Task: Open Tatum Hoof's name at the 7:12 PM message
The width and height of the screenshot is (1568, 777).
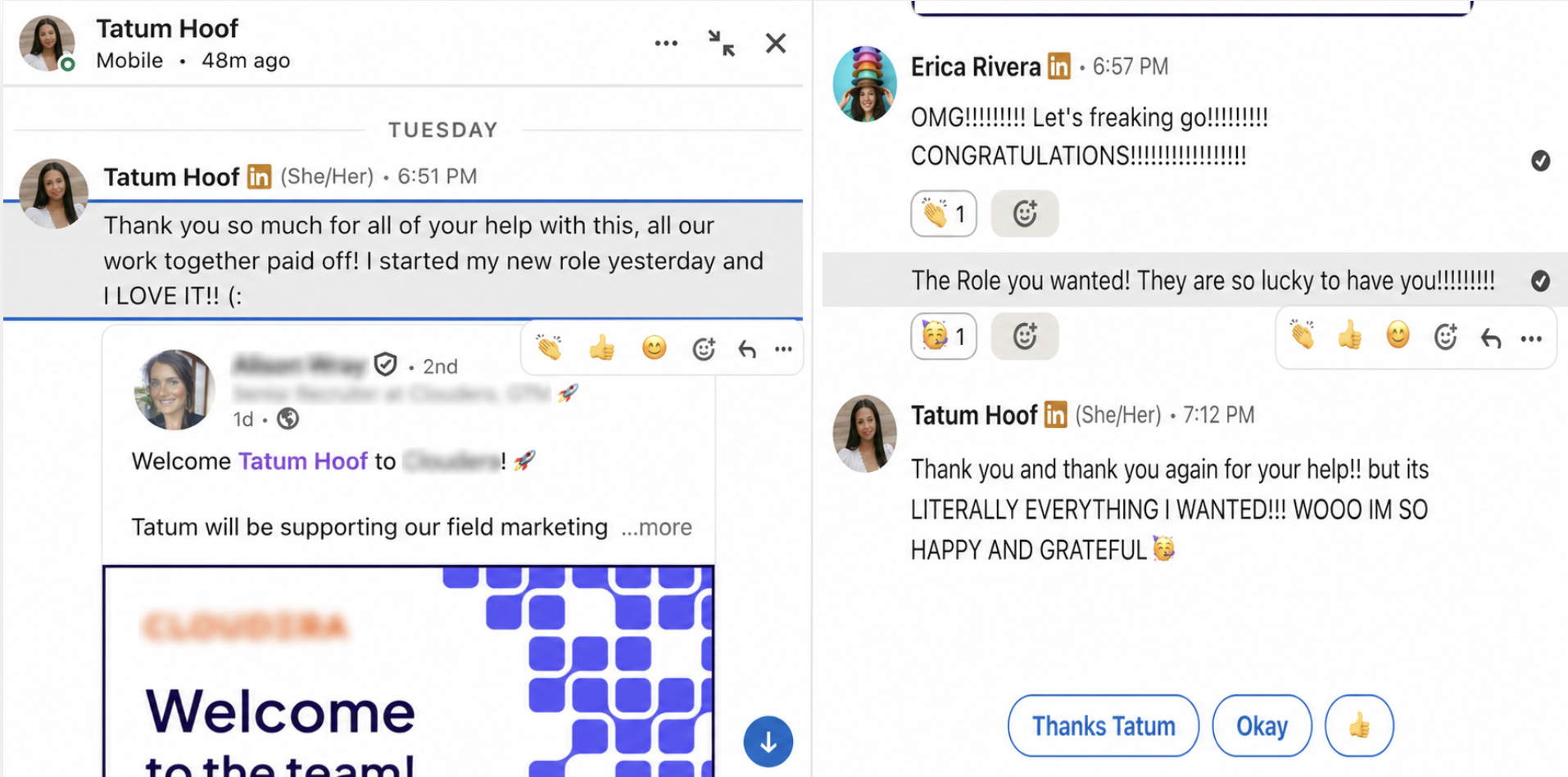Action: [974, 416]
